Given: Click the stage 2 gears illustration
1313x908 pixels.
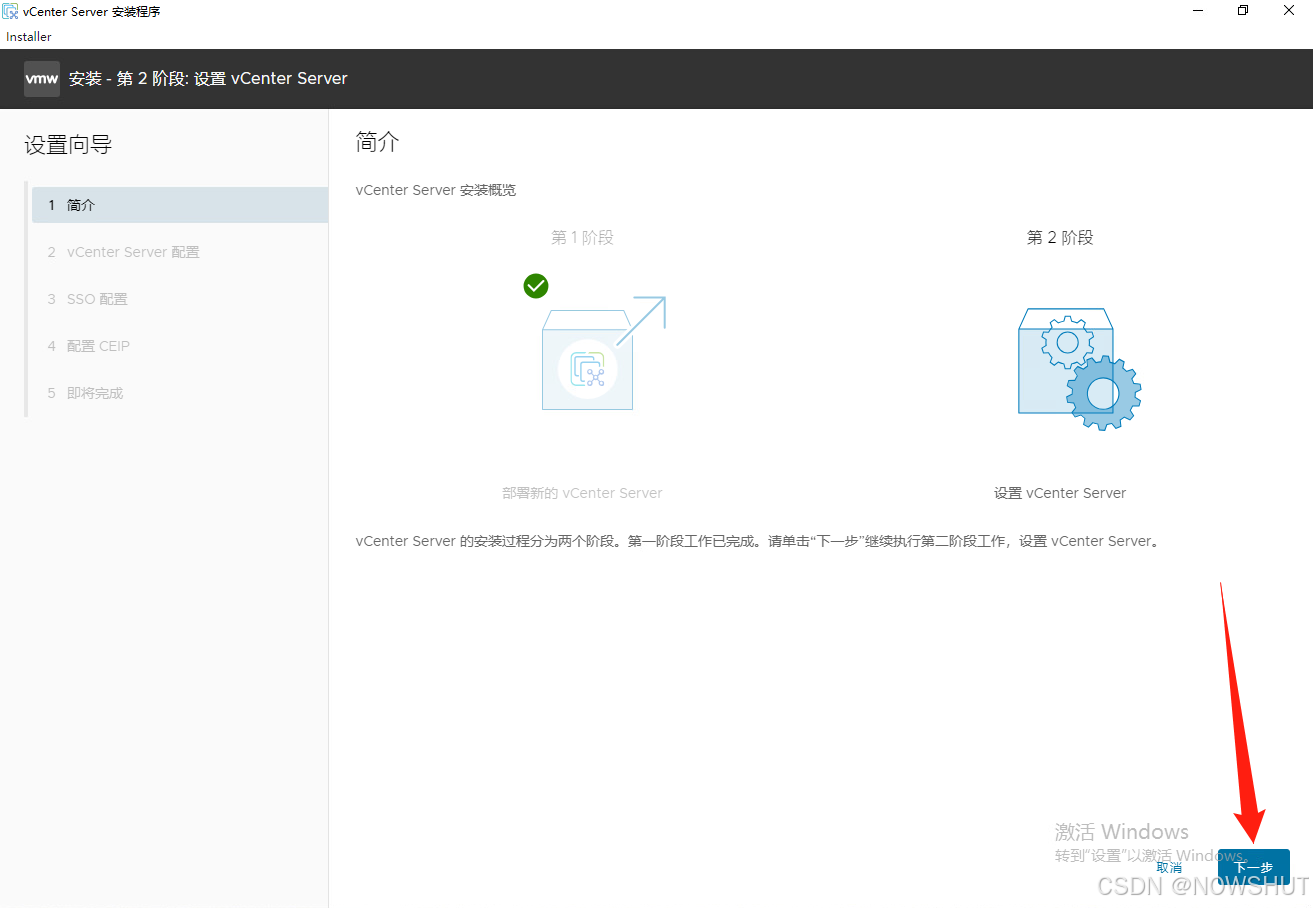Looking at the screenshot, I should [x=1079, y=369].
